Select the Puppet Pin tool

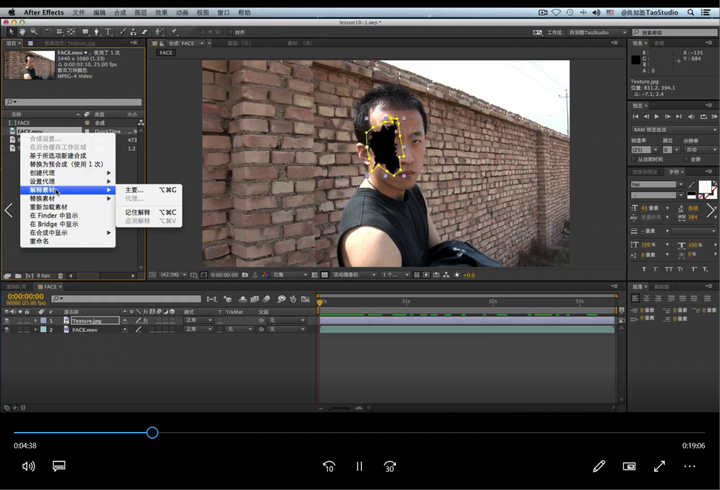(174, 32)
